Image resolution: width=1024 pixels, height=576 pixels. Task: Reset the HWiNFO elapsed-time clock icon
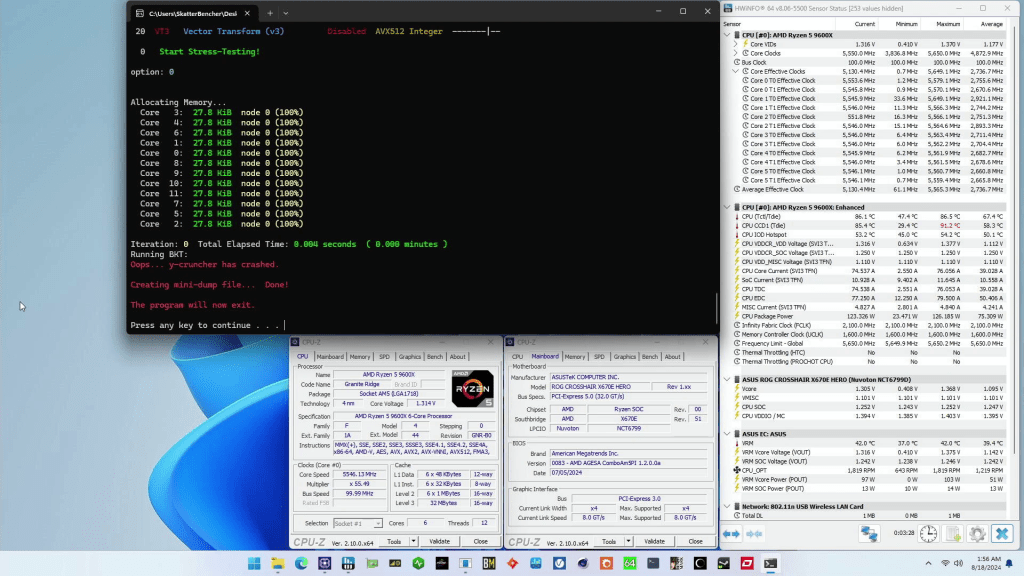click(928, 534)
